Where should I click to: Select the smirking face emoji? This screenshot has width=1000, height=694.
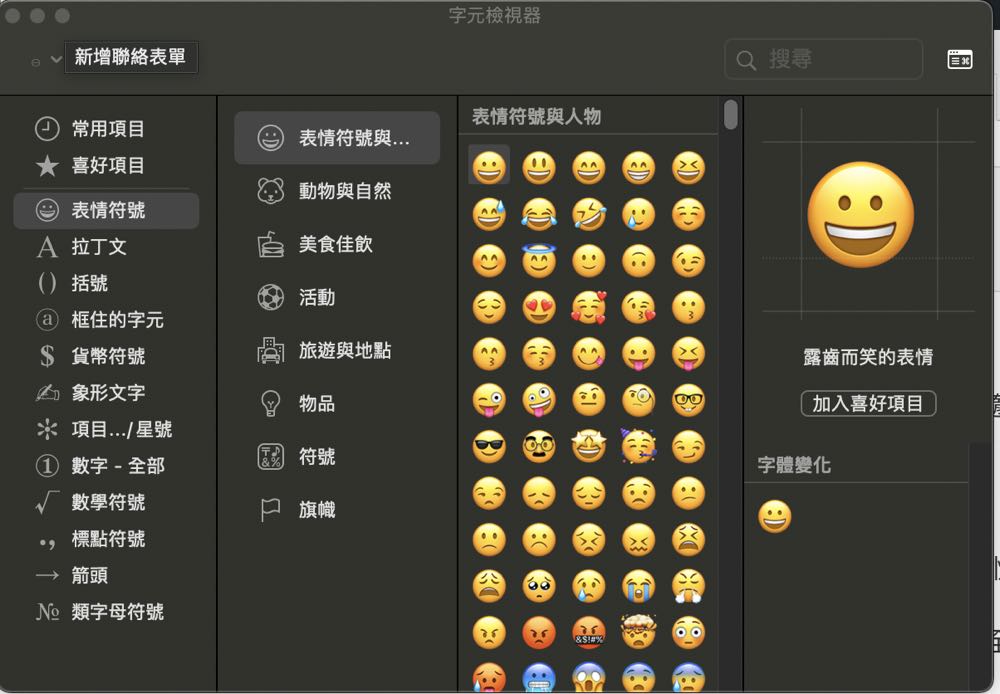click(688, 447)
